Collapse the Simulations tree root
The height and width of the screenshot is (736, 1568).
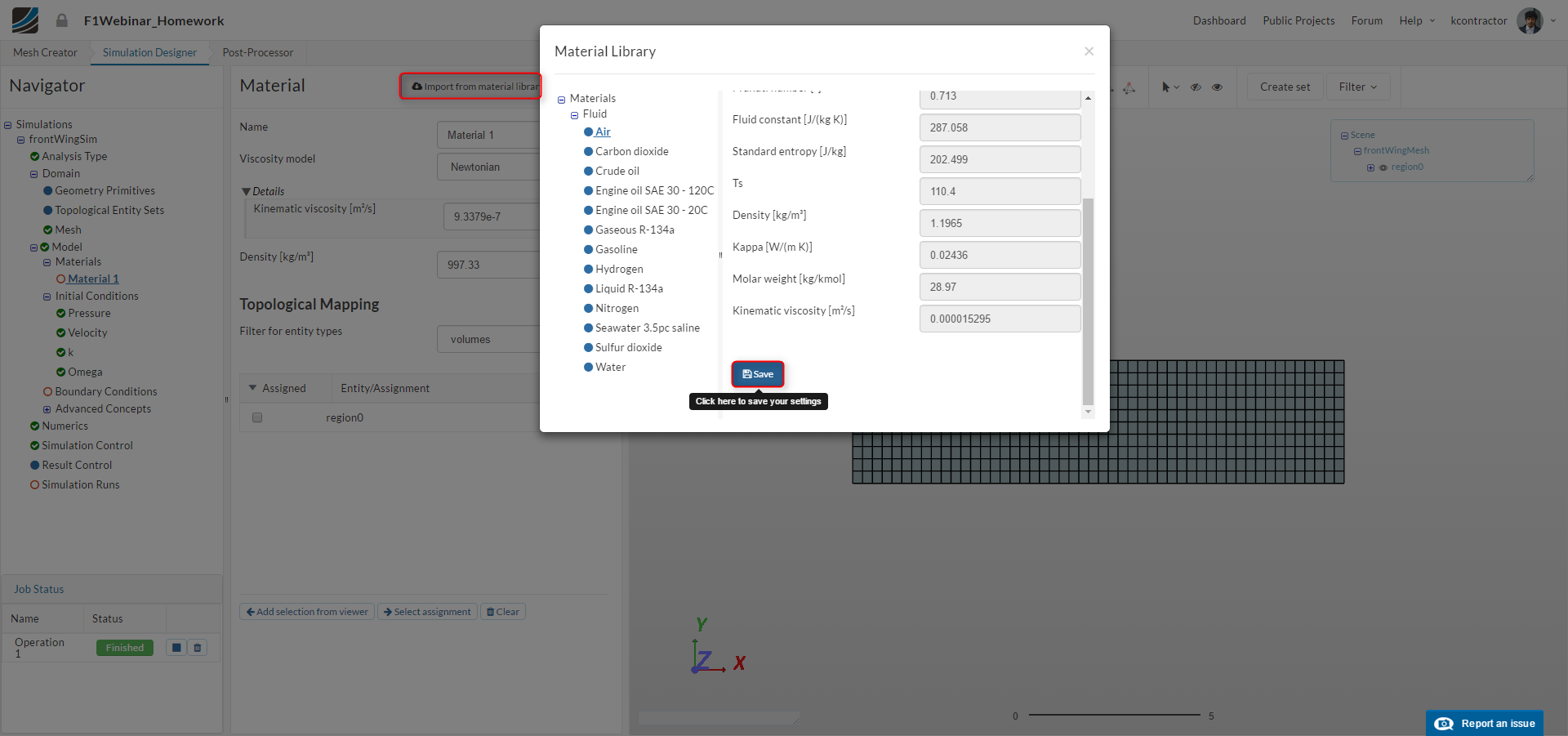[x=8, y=125]
